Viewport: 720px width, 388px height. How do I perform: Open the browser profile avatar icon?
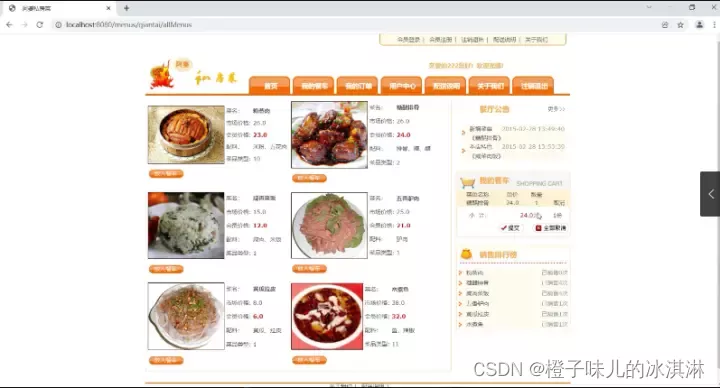point(699,25)
